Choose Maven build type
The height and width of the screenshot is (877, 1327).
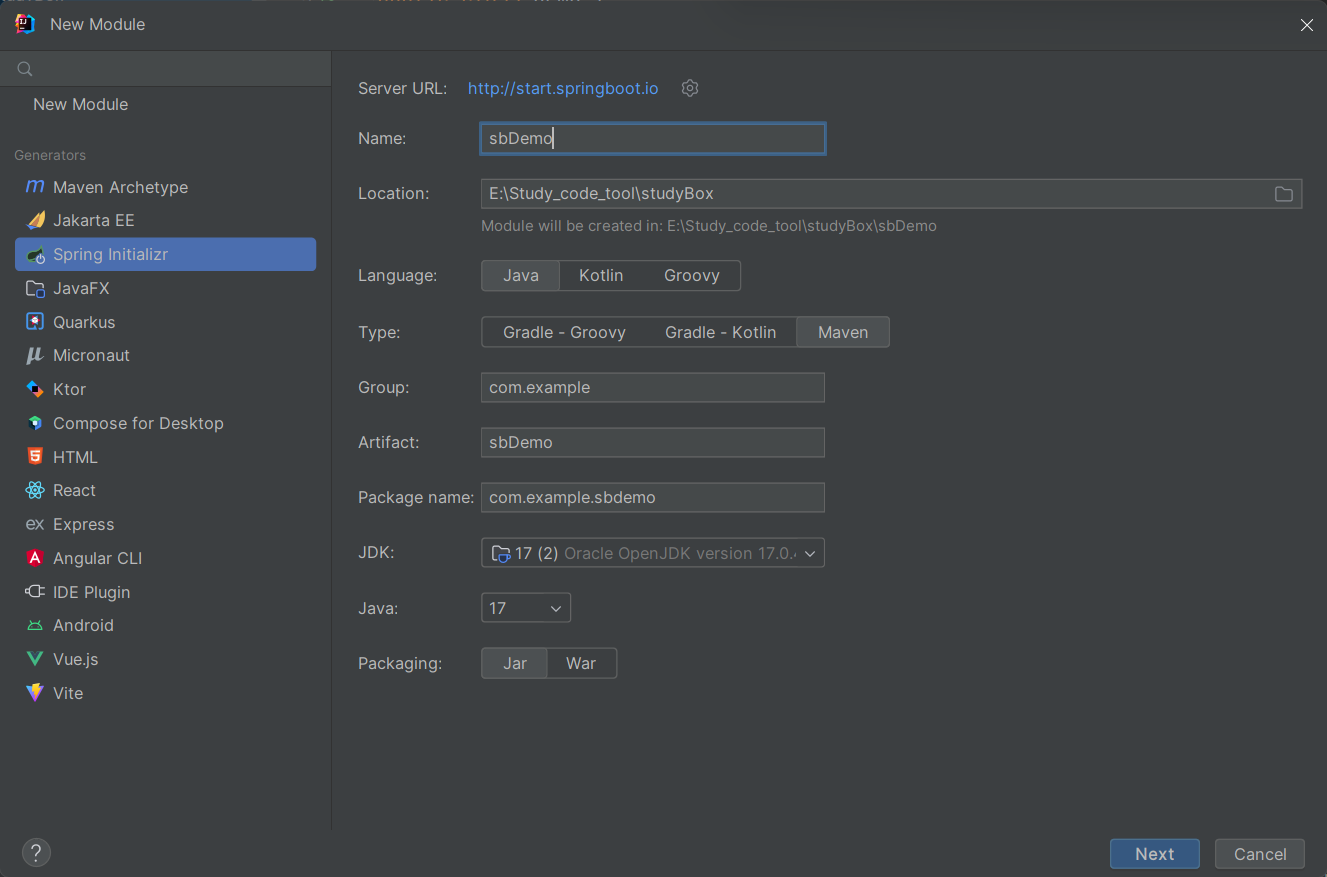[843, 332]
